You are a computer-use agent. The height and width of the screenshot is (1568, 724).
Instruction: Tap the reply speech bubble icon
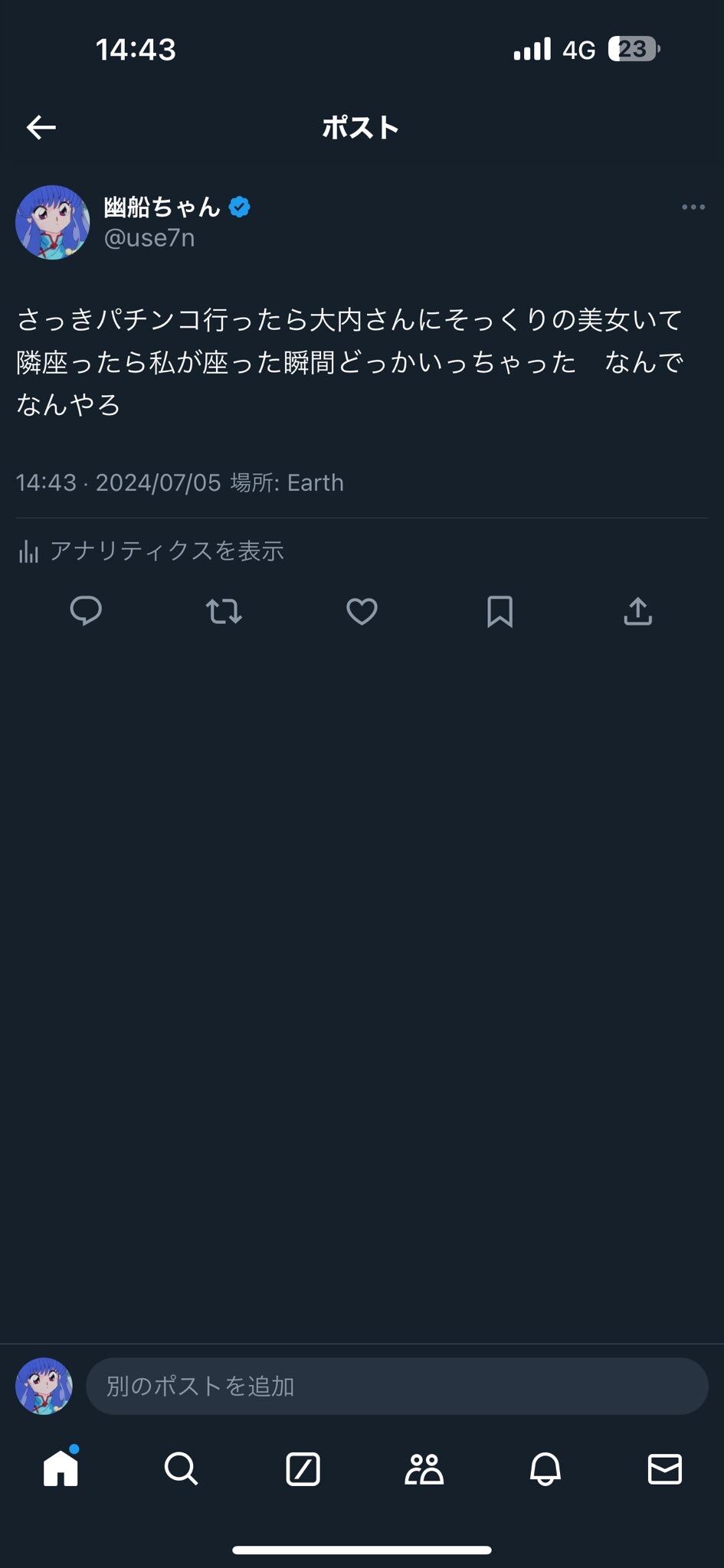(86, 611)
